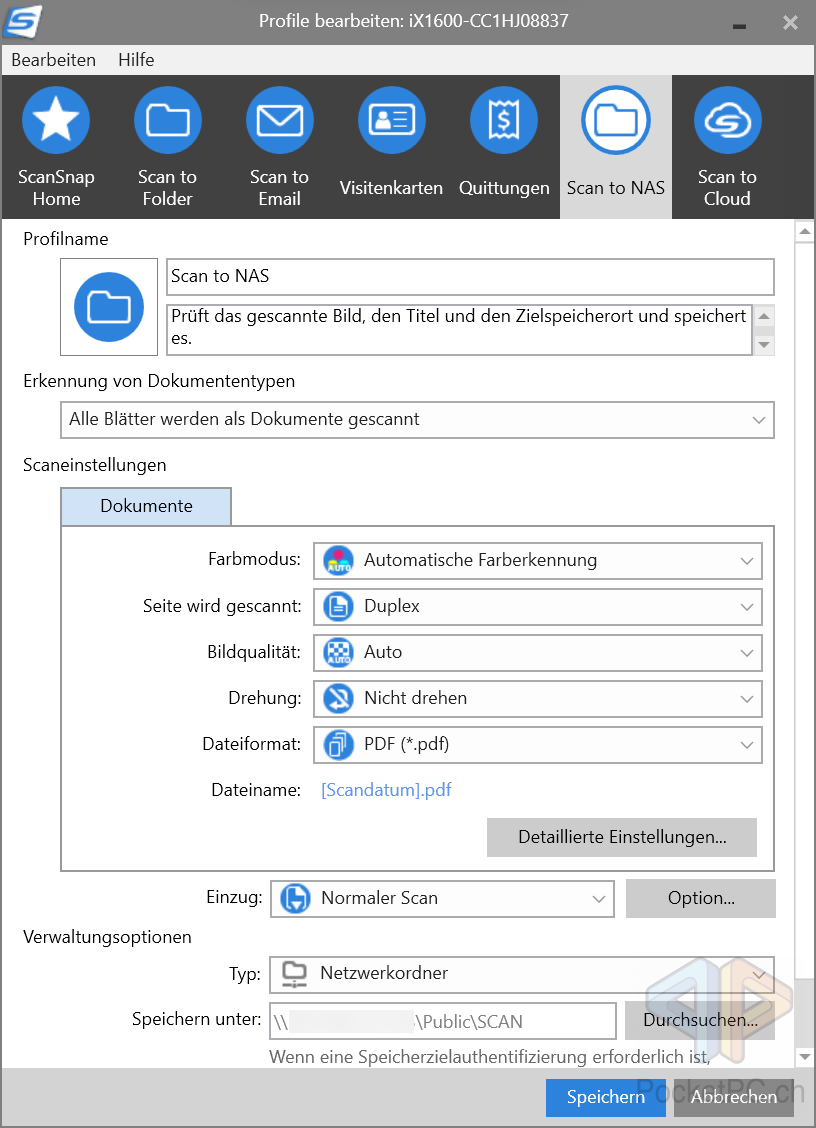Open the Typ Netzwerkordner dropdown

[x=522, y=974]
